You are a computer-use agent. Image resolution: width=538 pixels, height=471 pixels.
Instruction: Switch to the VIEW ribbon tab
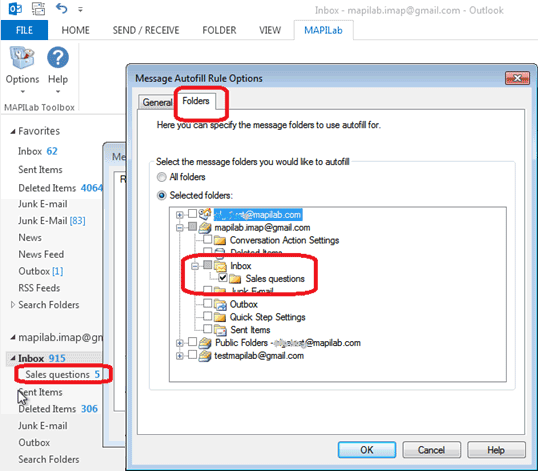tap(270, 30)
